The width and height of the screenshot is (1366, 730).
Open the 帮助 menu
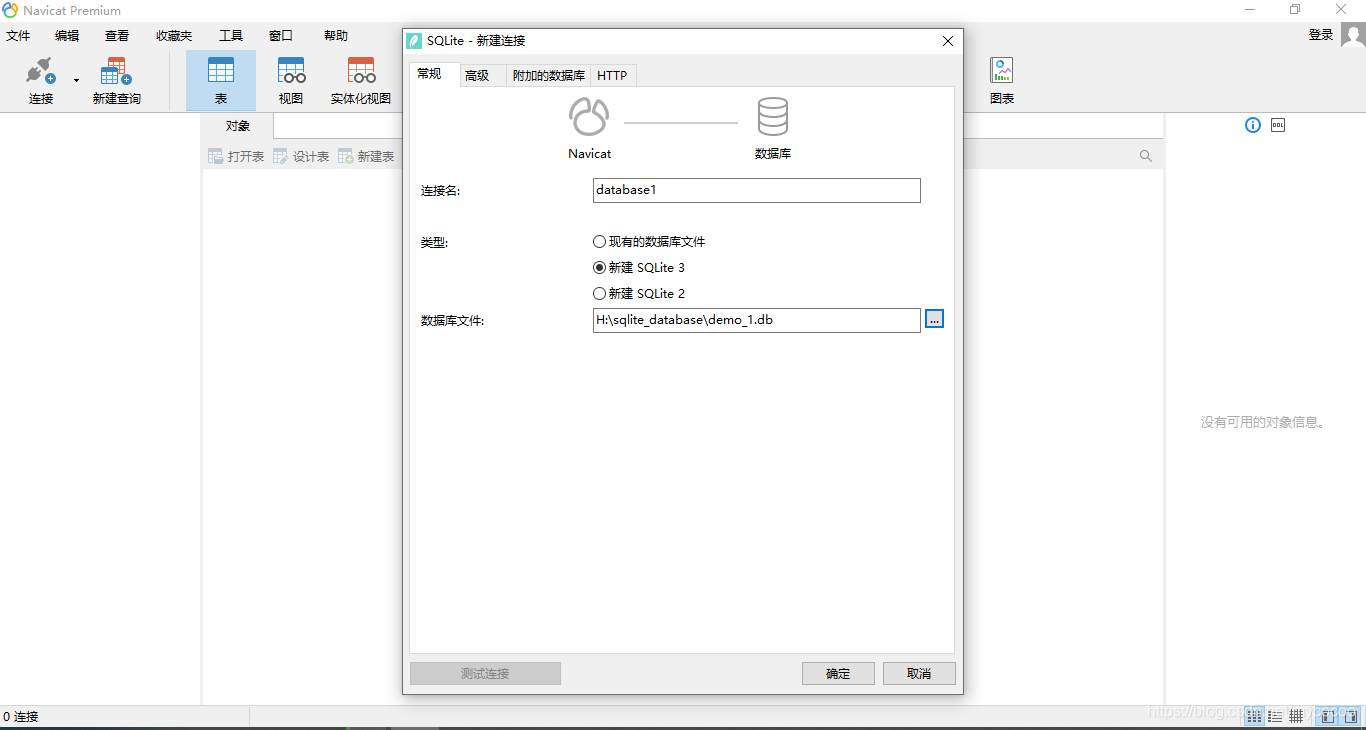(336, 35)
